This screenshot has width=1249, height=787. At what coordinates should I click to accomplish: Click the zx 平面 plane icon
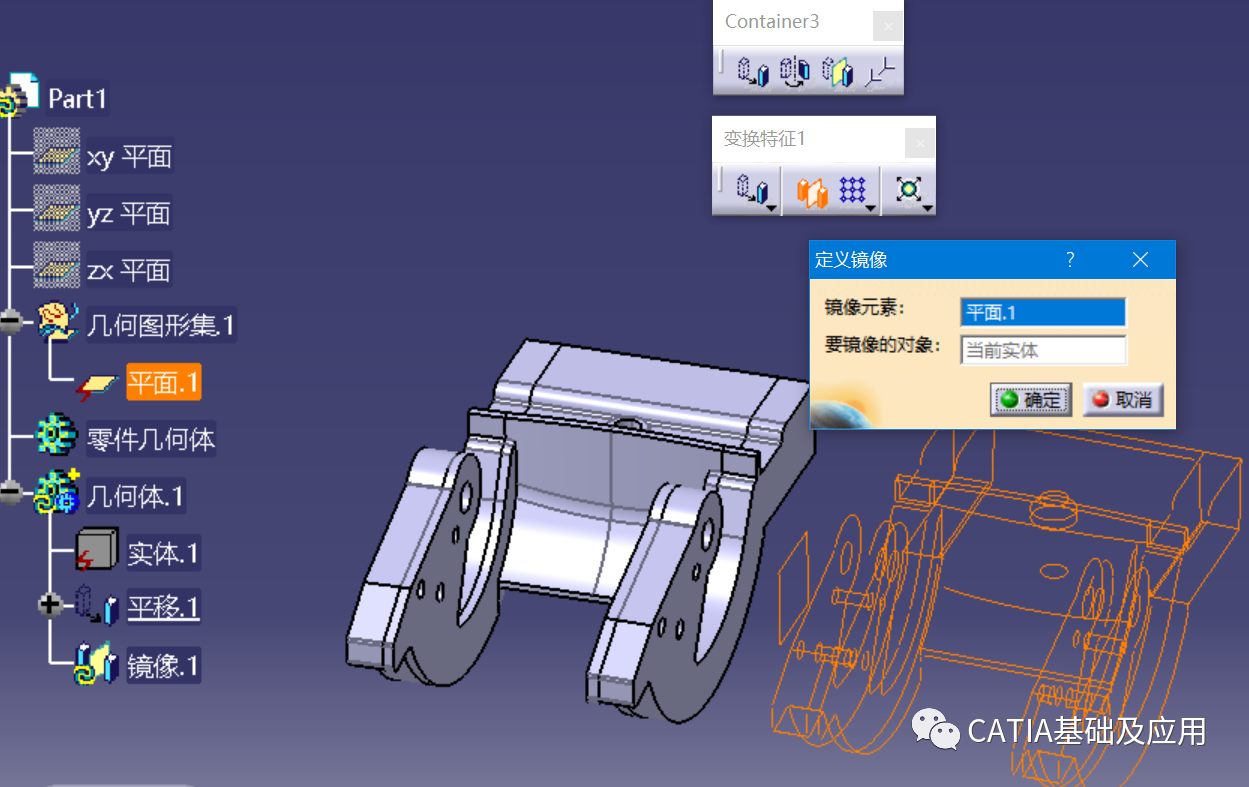coord(56,266)
